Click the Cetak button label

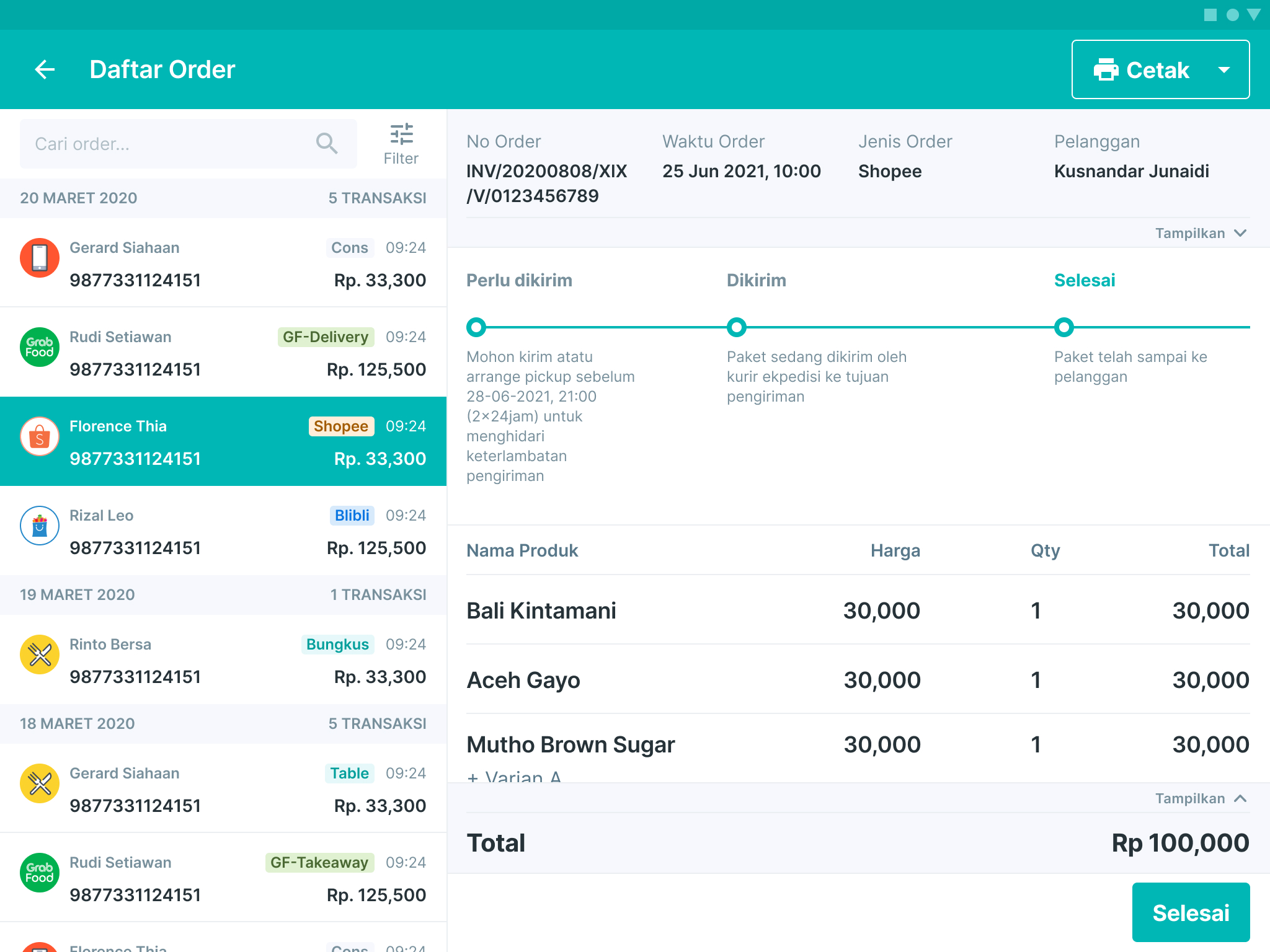coord(1158,70)
